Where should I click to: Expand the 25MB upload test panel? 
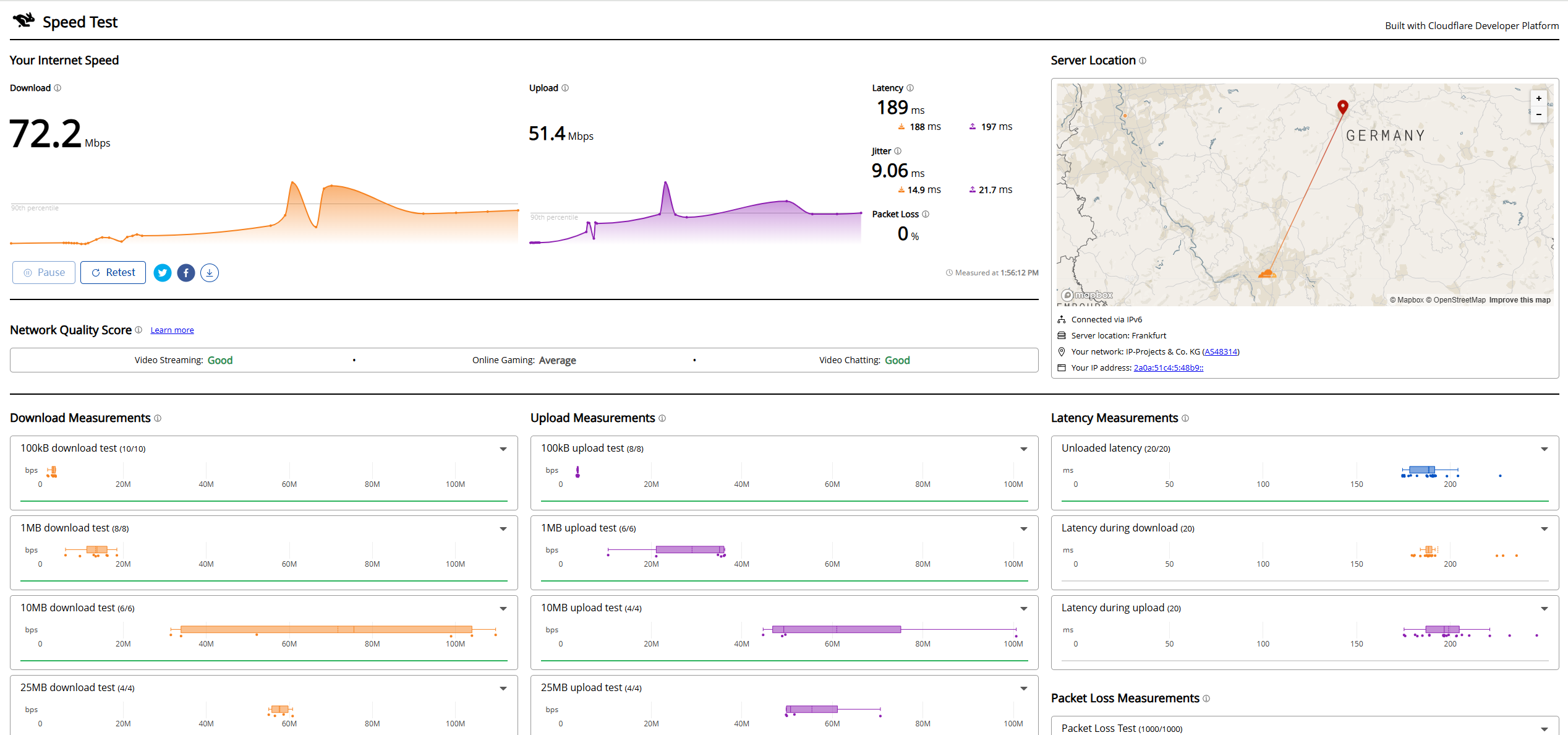(x=1024, y=689)
